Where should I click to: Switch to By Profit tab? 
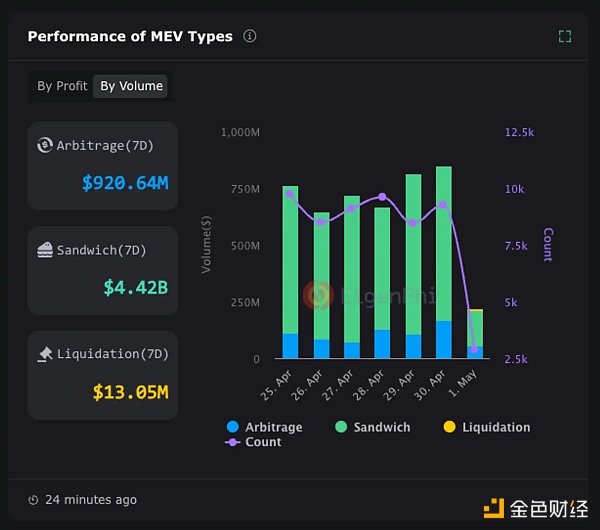click(x=62, y=86)
